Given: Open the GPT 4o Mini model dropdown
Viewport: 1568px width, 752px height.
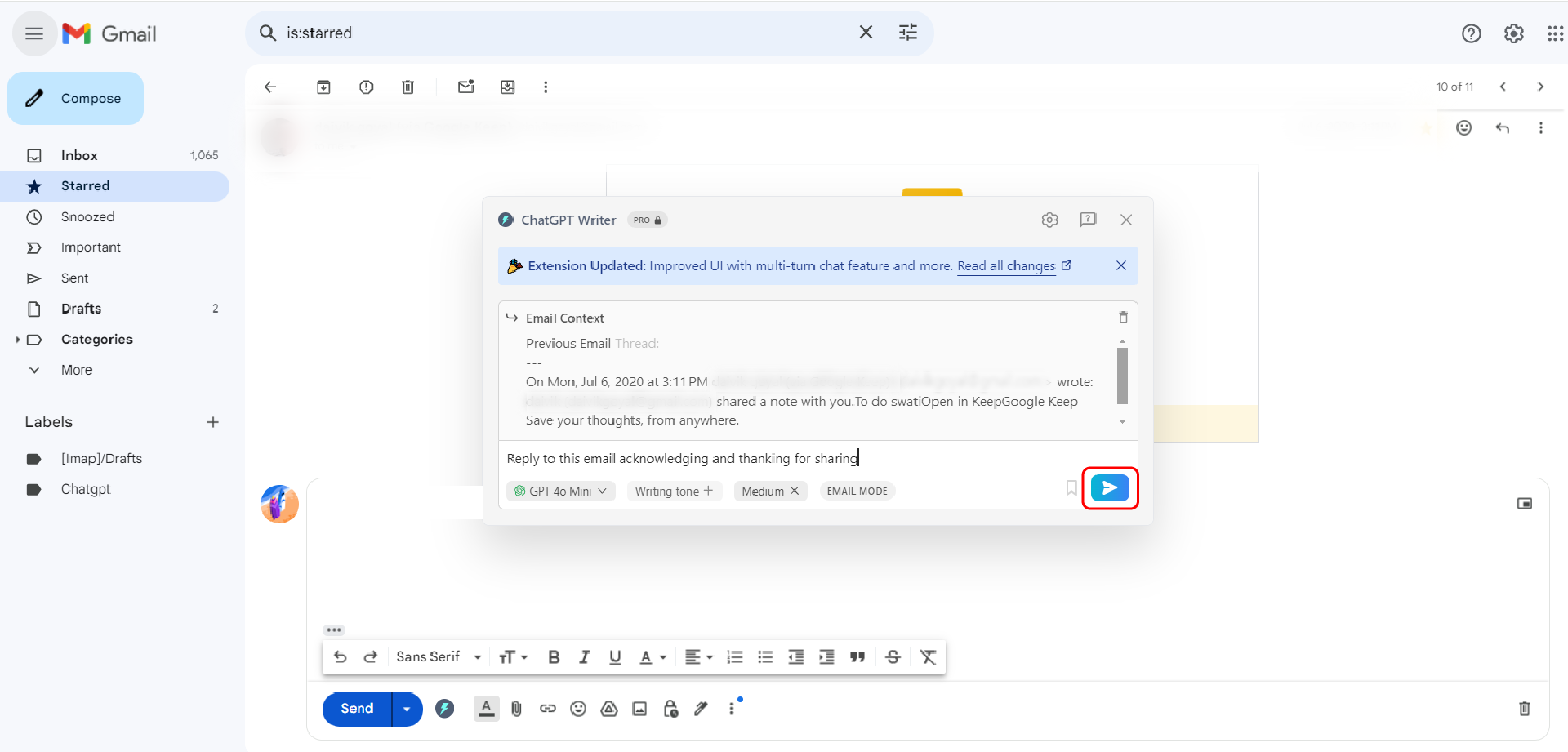Looking at the screenshot, I should pos(560,492).
